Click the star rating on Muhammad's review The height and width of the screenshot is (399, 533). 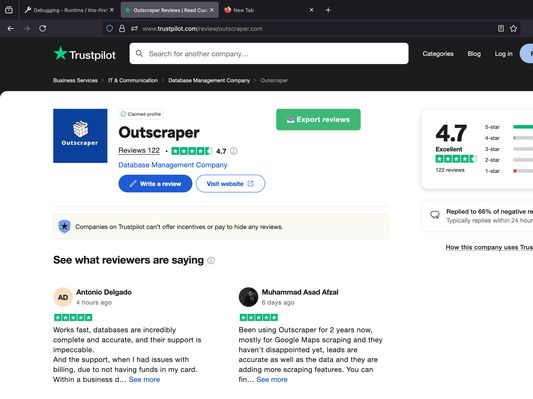(x=259, y=317)
